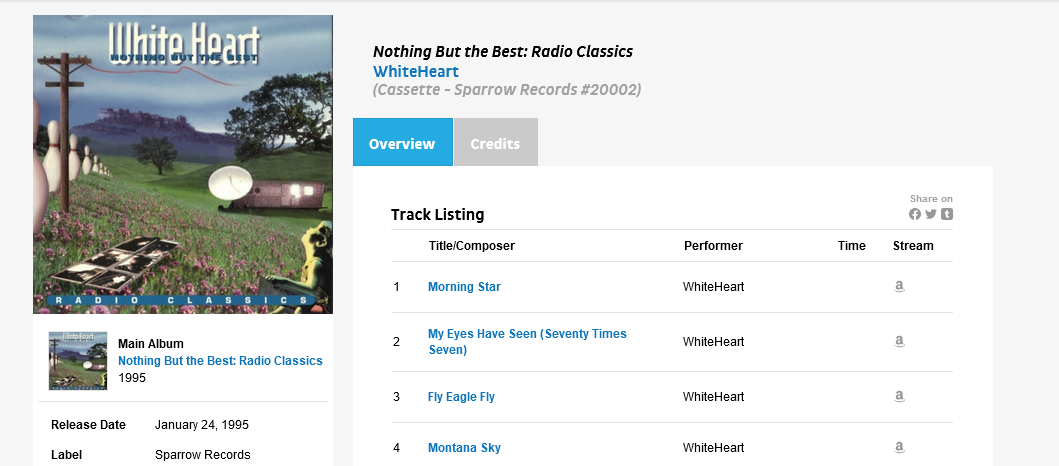Click the Performer column header
This screenshot has height=466, width=1059.
(x=713, y=246)
